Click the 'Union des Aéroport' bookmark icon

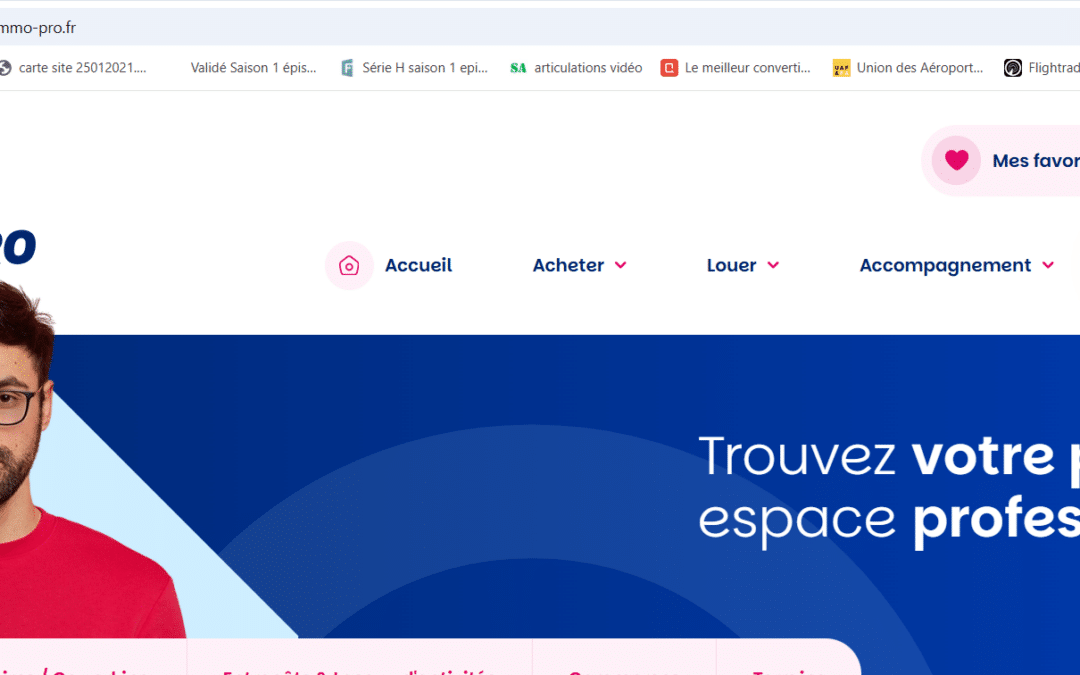841,68
